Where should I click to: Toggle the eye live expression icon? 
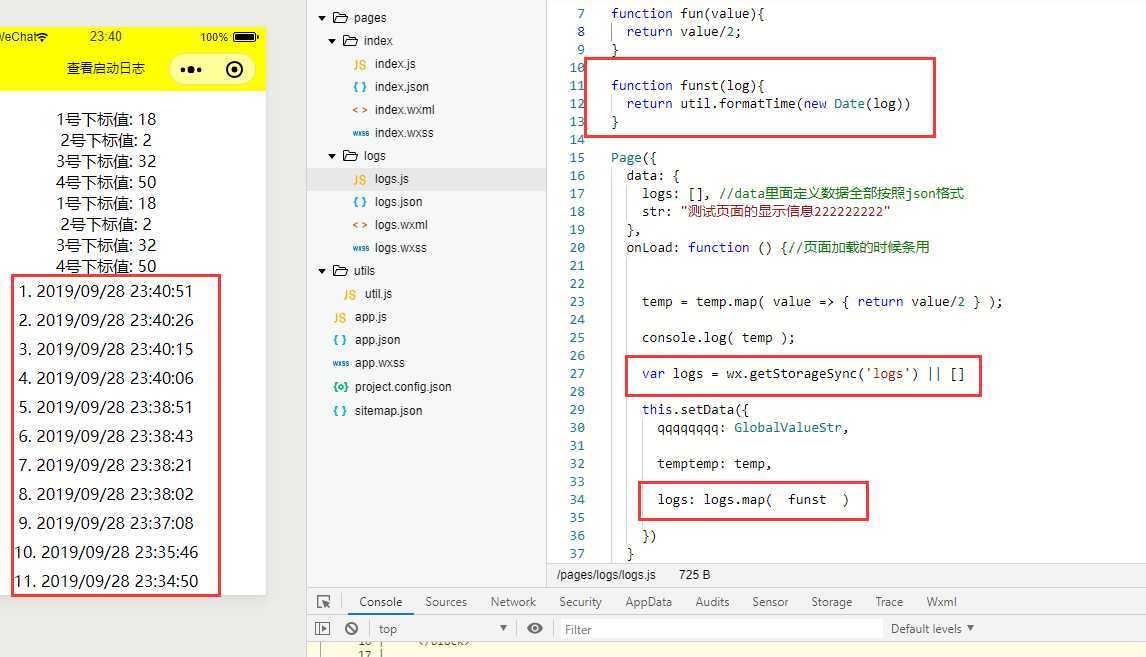535,628
